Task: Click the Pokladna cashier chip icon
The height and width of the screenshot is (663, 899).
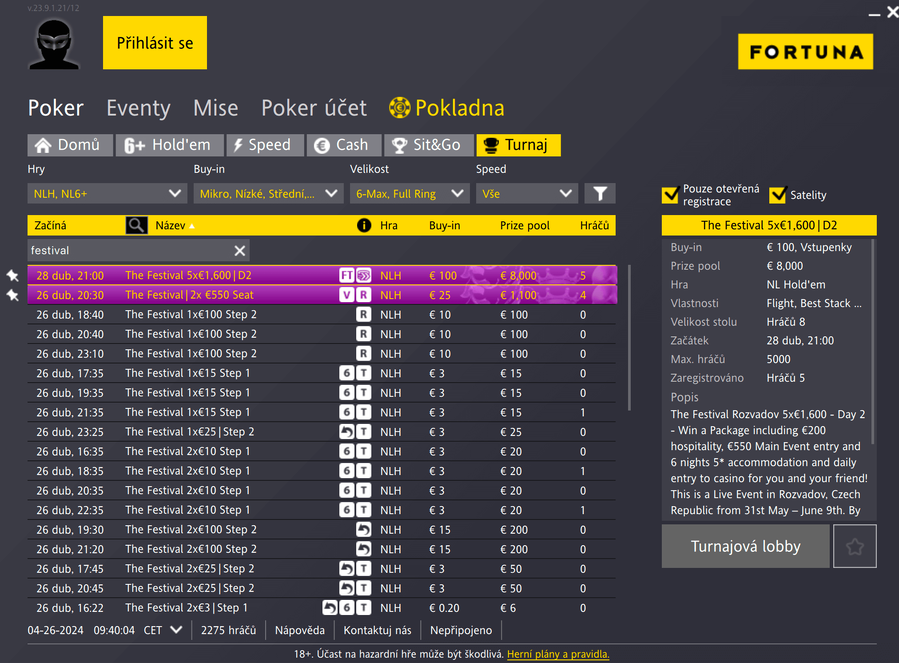Action: tap(400, 108)
